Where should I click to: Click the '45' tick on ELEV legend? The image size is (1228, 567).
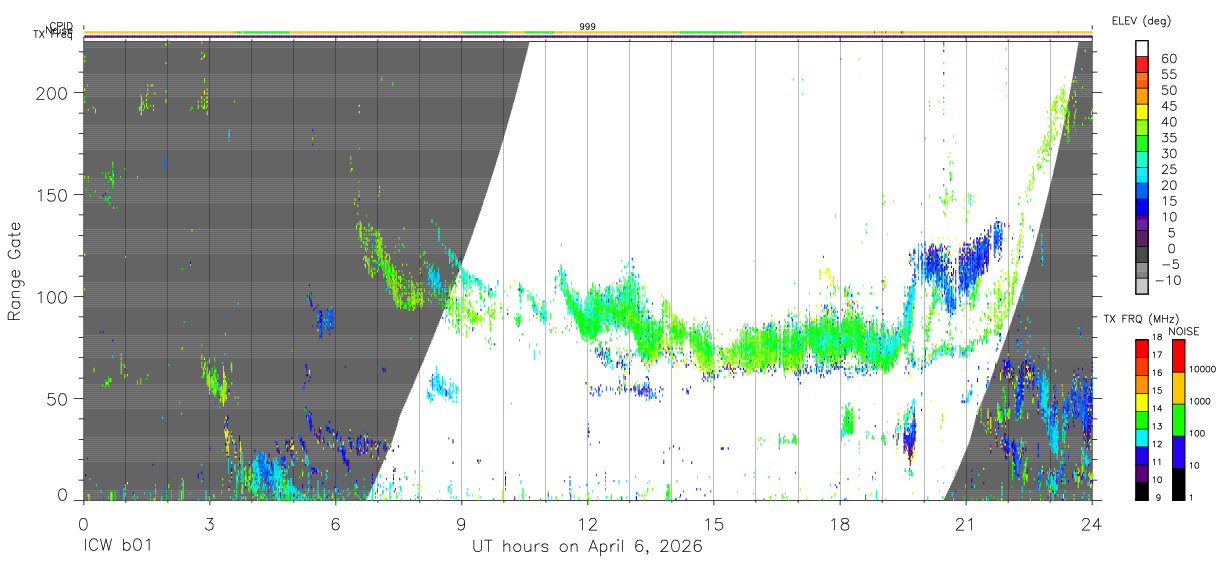pyautogui.click(x=1168, y=106)
